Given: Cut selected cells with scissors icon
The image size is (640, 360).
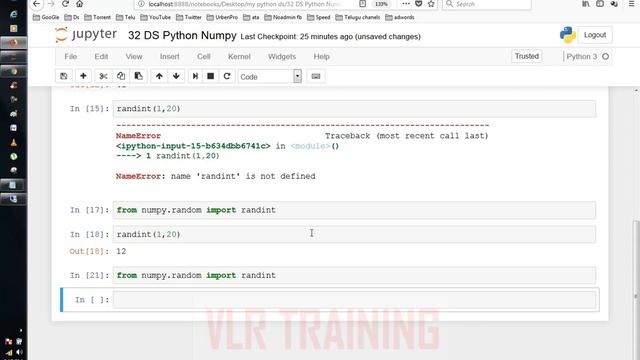Looking at the screenshot, I should (x=103, y=76).
